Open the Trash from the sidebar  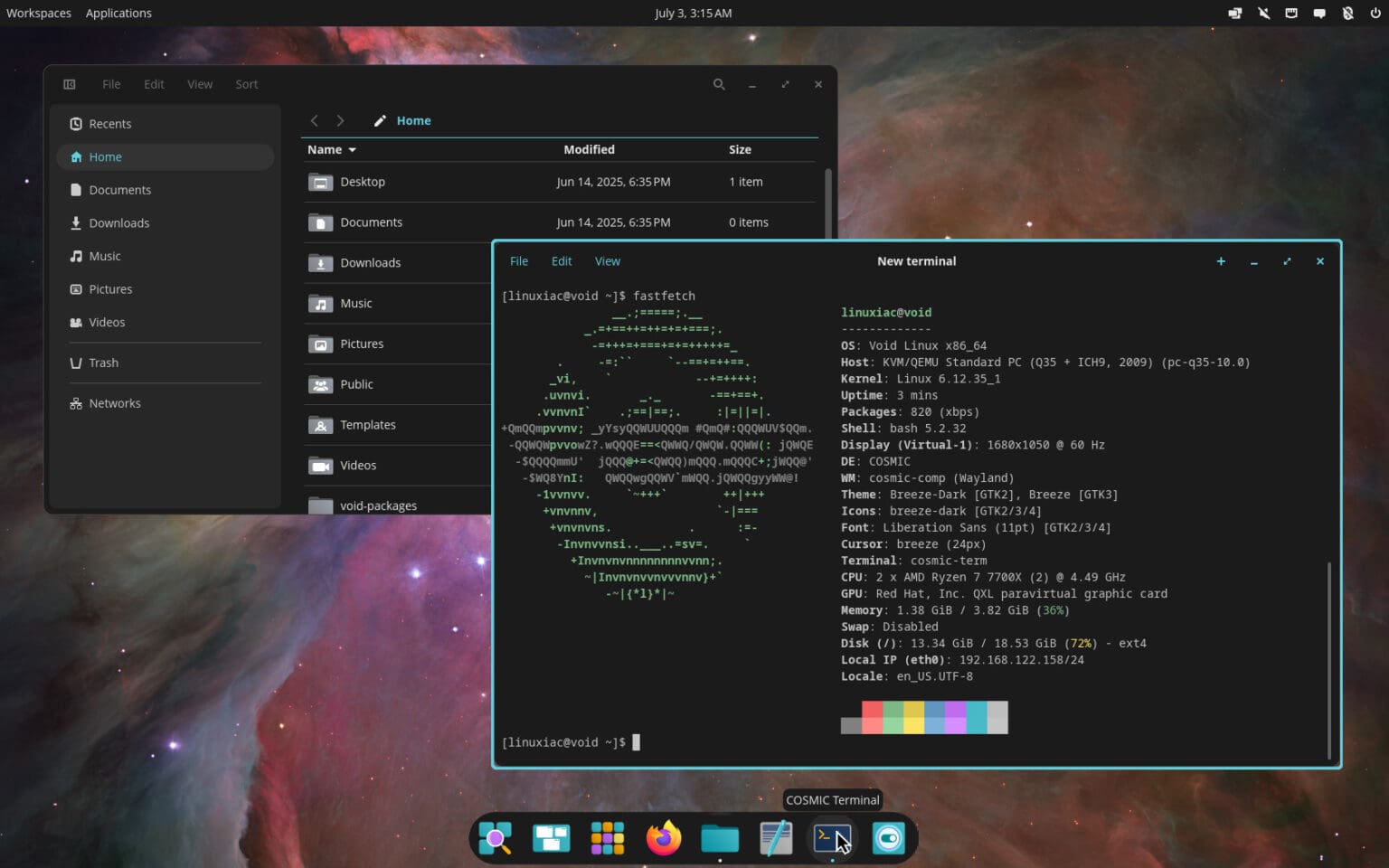pos(103,363)
